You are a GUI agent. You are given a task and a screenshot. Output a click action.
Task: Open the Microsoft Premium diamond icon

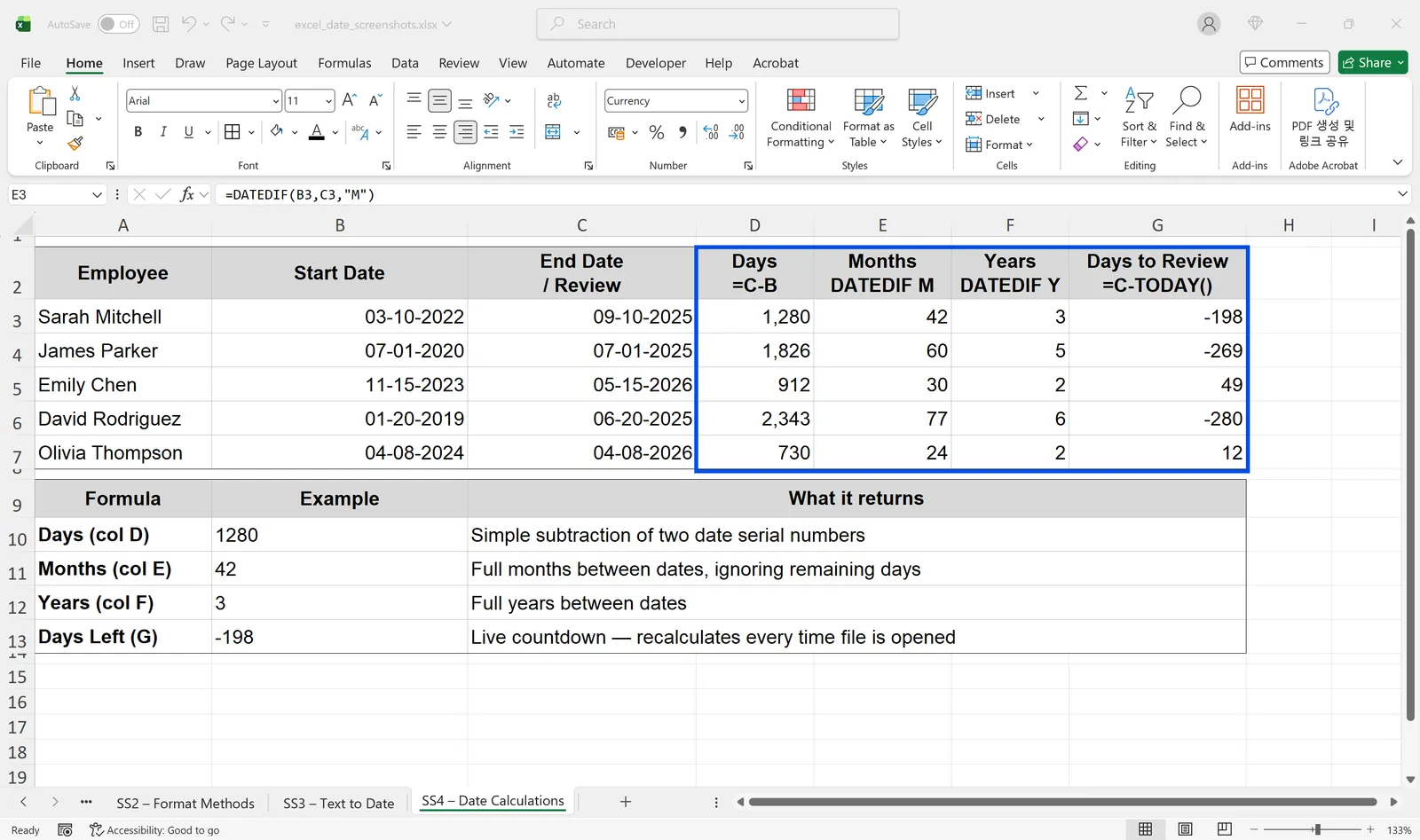1255,24
